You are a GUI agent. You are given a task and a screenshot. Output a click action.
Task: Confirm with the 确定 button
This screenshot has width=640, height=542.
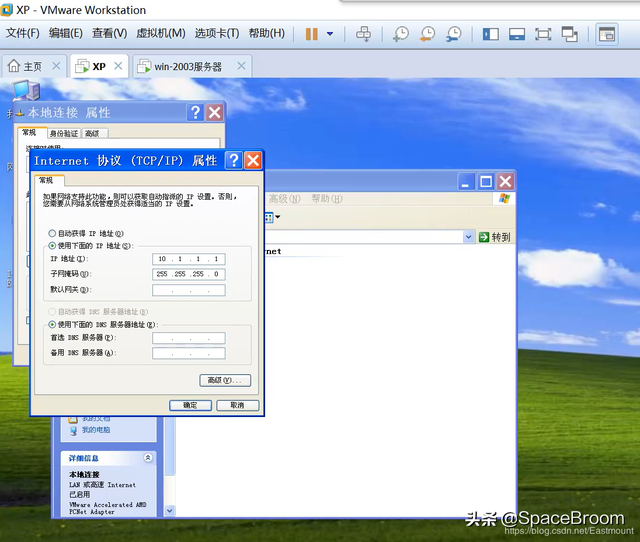[x=190, y=405]
